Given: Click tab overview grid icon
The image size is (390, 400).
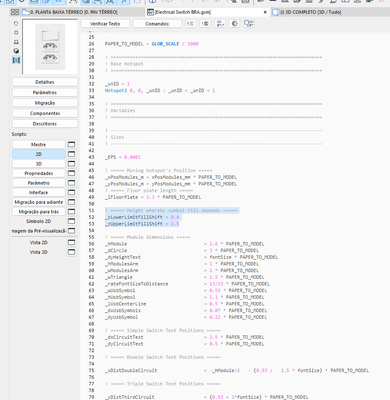Looking at the screenshot, I should click(x=15, y=12).
